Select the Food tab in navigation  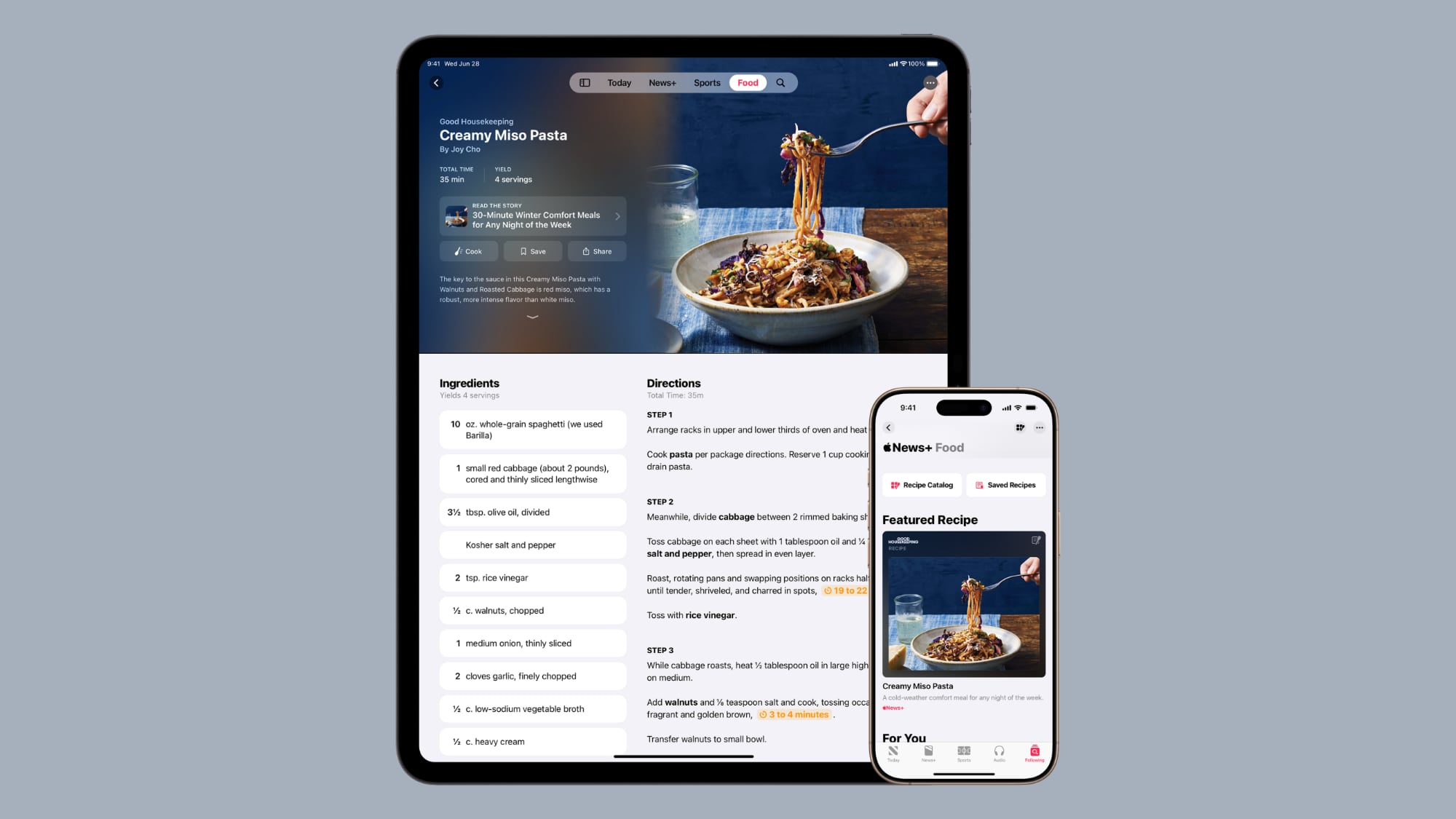point(747,82)
